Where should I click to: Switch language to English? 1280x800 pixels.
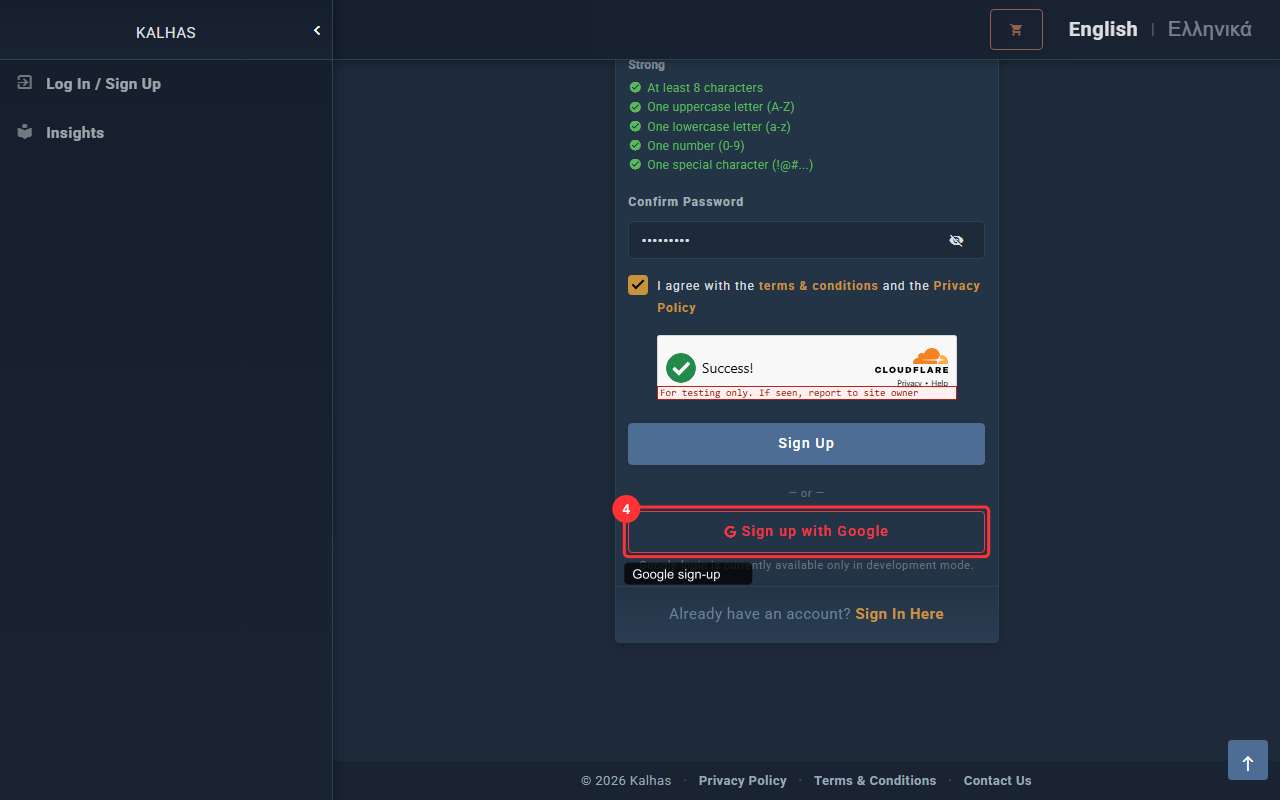(x=1102, y=29)
